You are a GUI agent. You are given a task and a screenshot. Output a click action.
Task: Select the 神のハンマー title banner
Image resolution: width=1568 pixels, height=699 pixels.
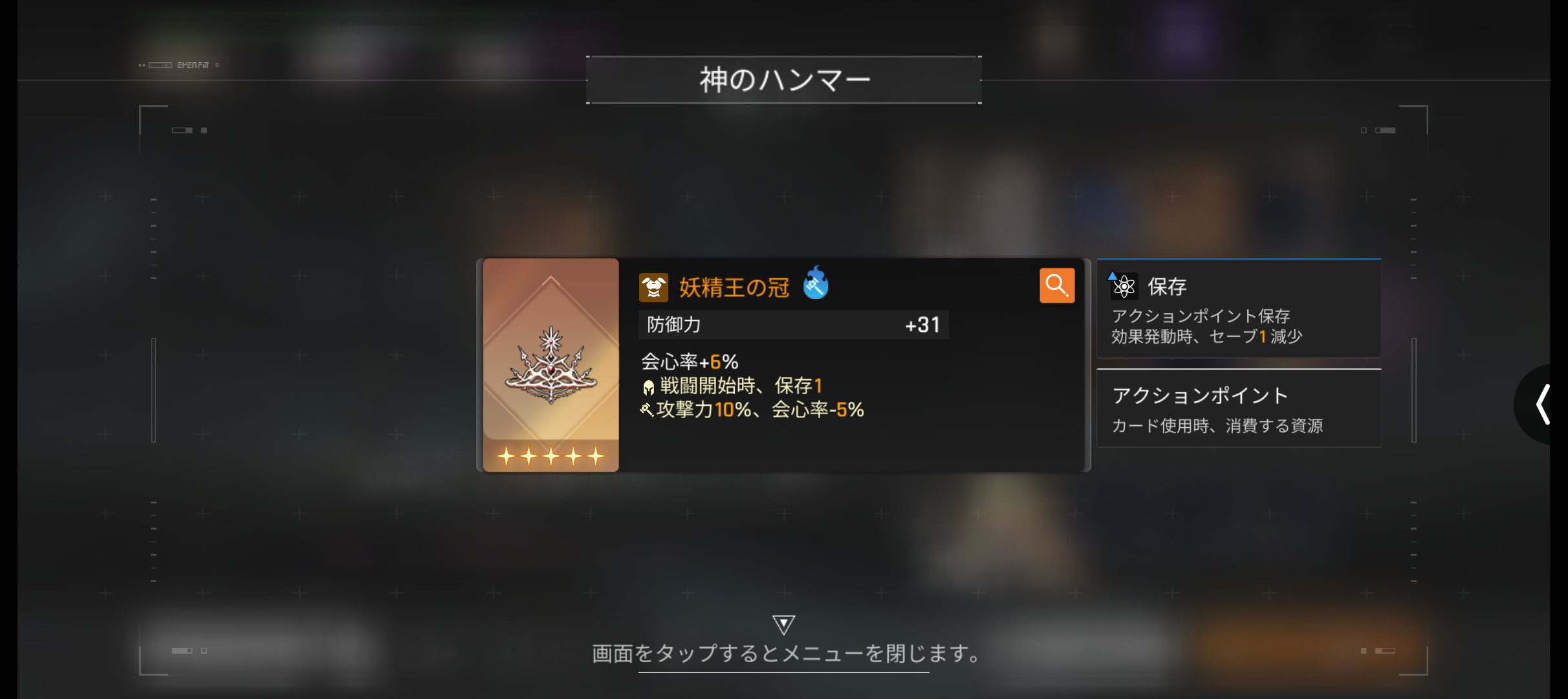click(x=784, y=80)
